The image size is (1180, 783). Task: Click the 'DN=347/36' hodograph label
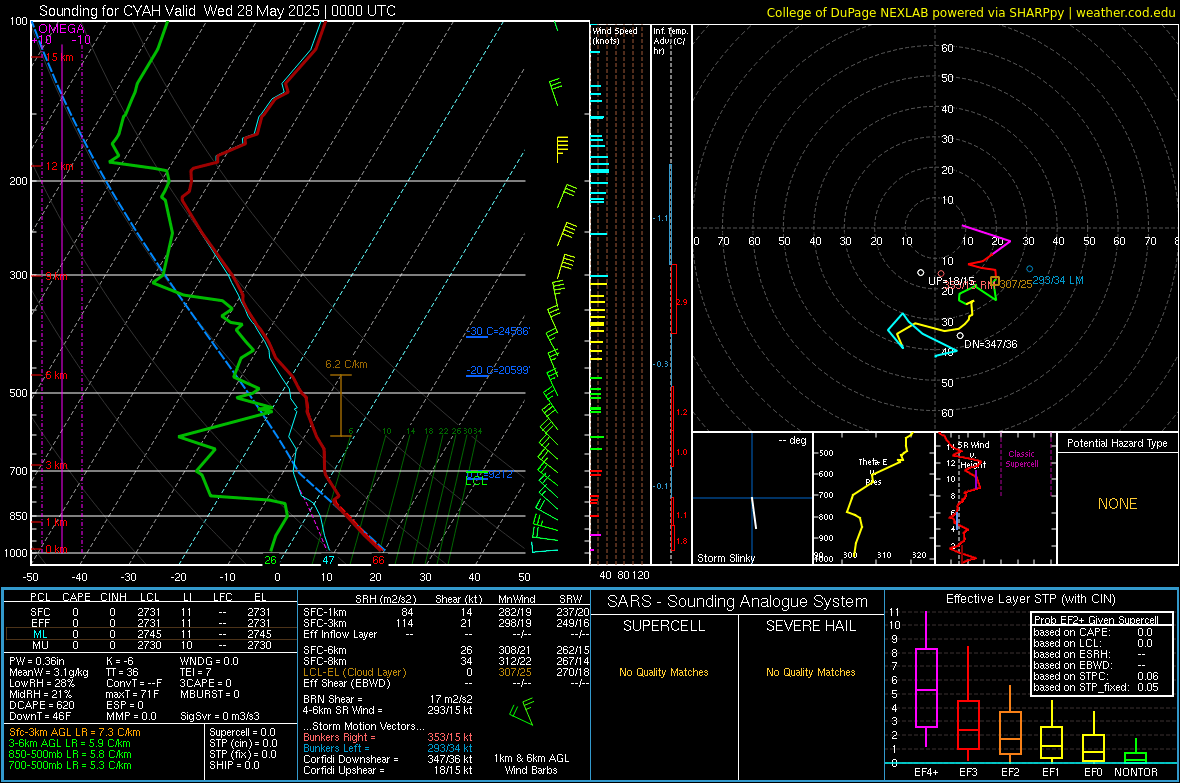(990, 344)
